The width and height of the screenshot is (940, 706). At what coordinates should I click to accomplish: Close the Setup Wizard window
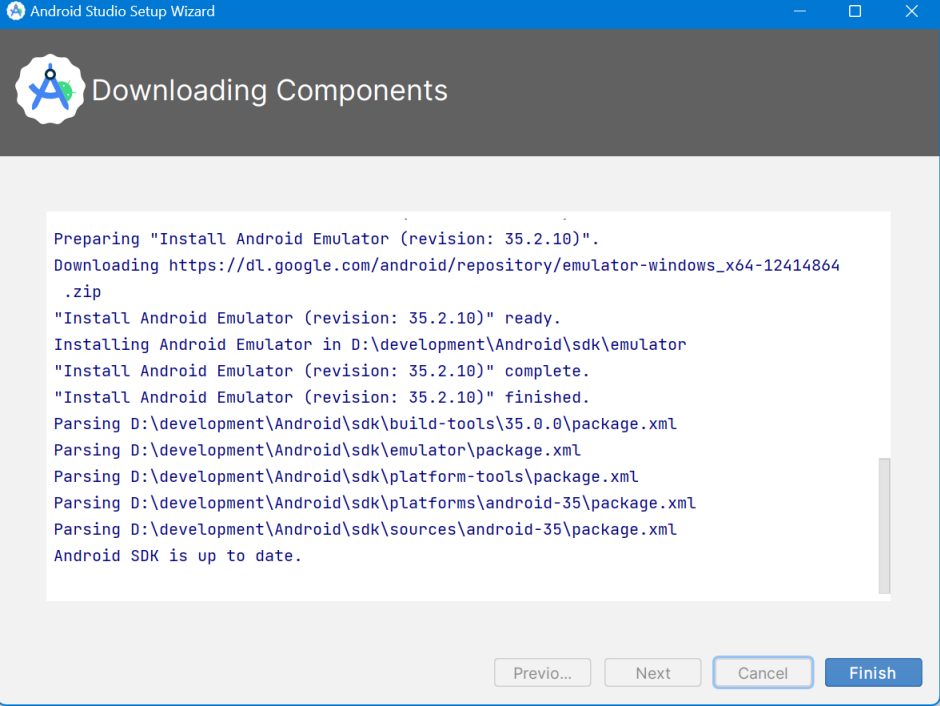(x=911, y=11)
